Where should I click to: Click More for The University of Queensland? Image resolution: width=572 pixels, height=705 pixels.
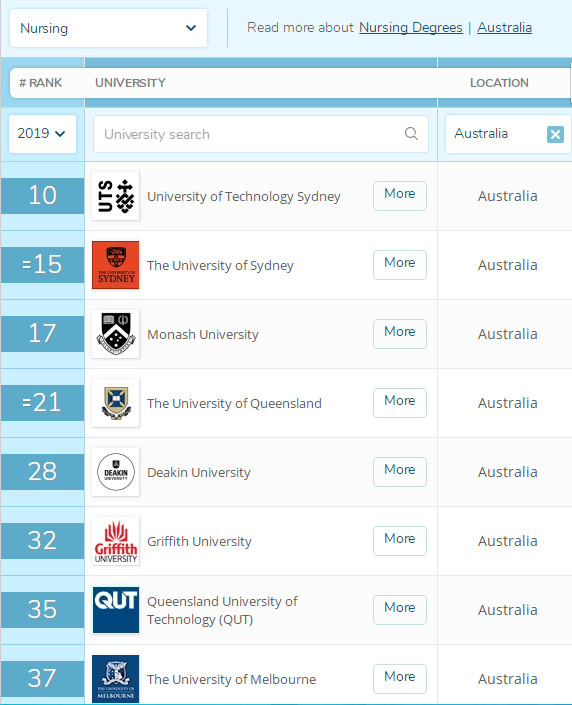[x=400, y=403]
